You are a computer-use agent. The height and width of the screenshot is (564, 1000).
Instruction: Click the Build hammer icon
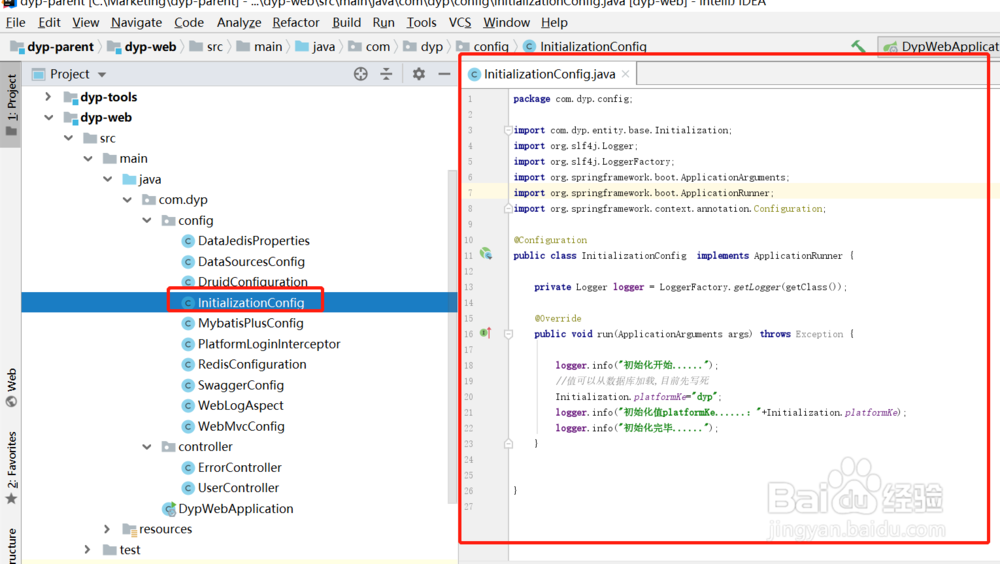pos(858,46)
